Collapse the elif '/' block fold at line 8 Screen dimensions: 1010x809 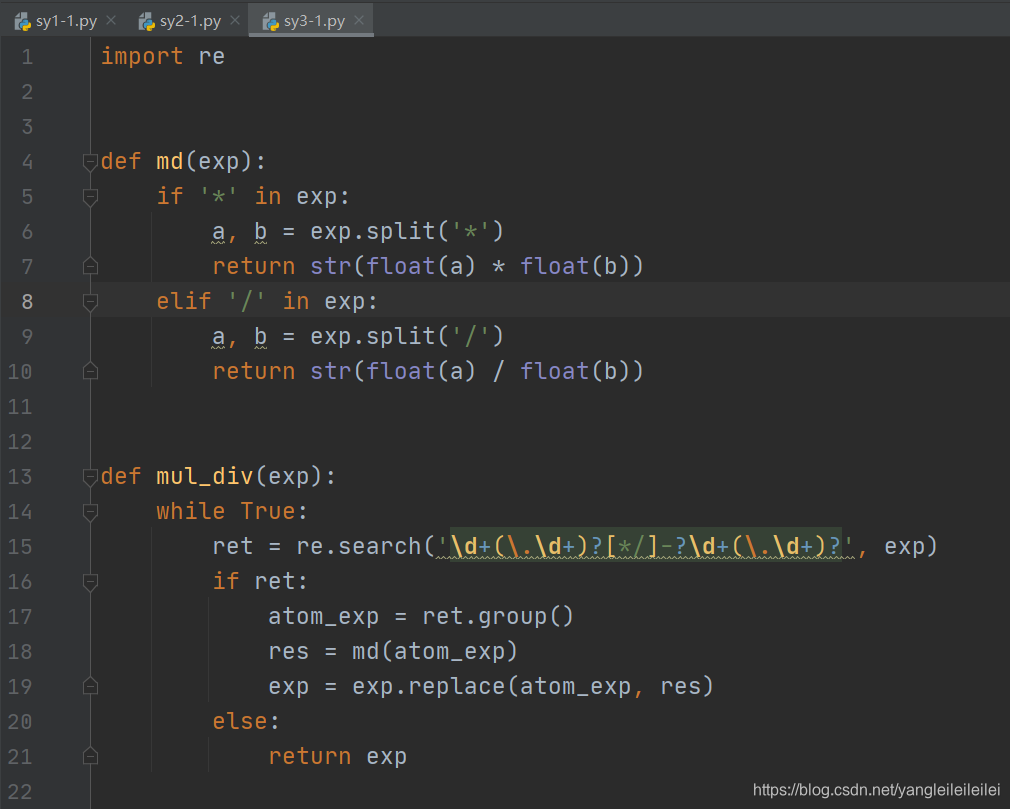(90, 301)
